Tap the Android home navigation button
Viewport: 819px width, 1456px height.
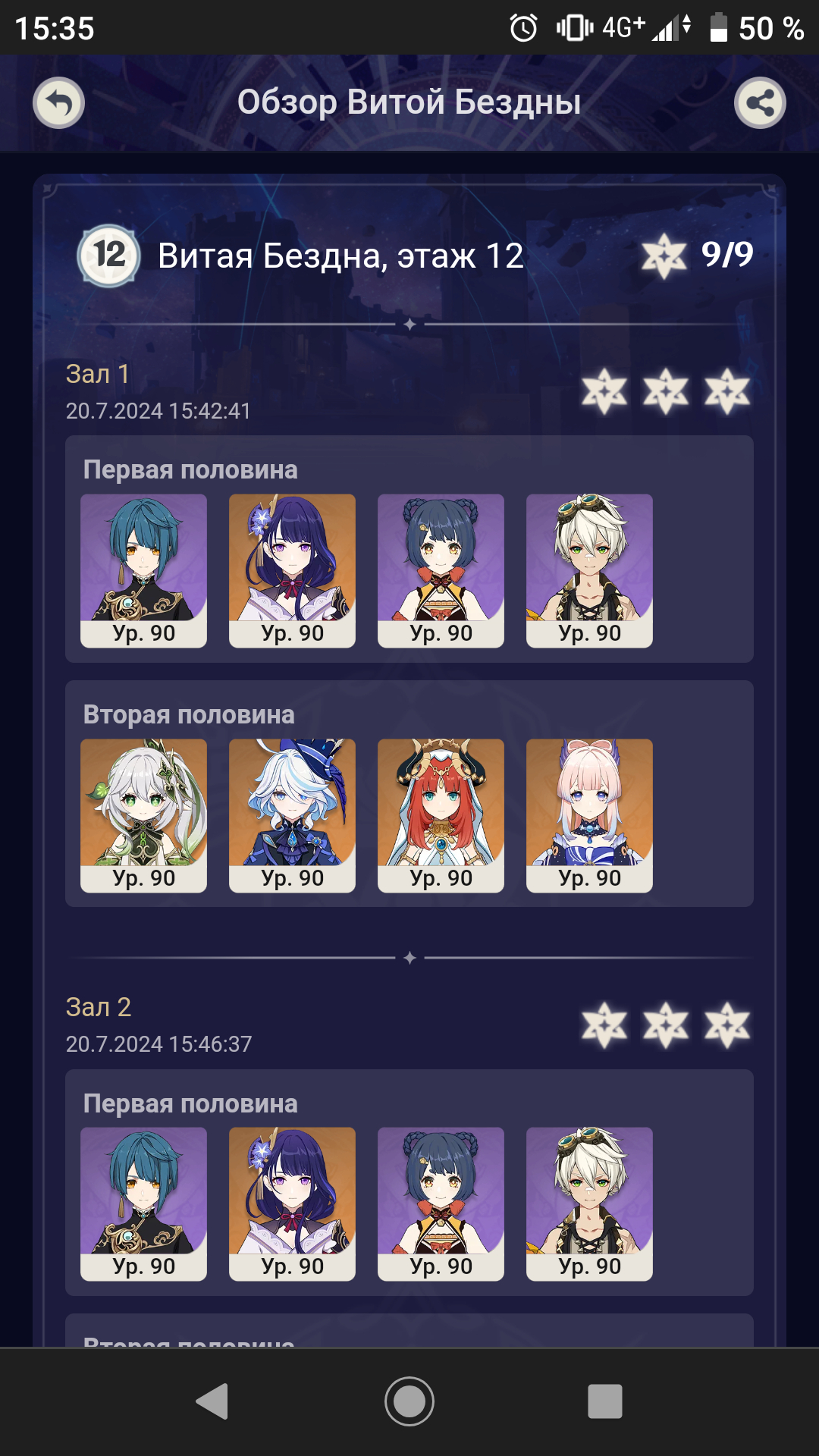click(x=409, y=1401)
